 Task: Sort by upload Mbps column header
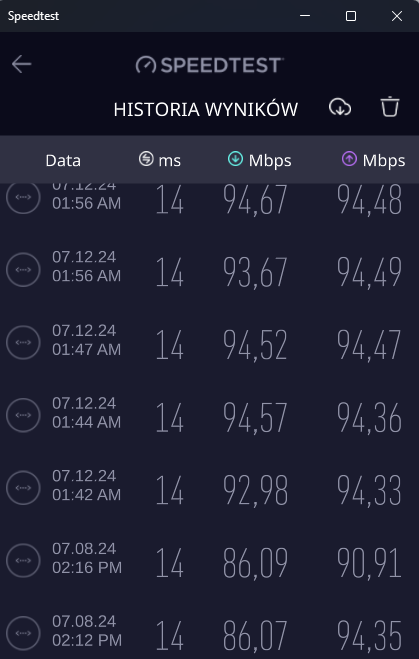[374, 160]
